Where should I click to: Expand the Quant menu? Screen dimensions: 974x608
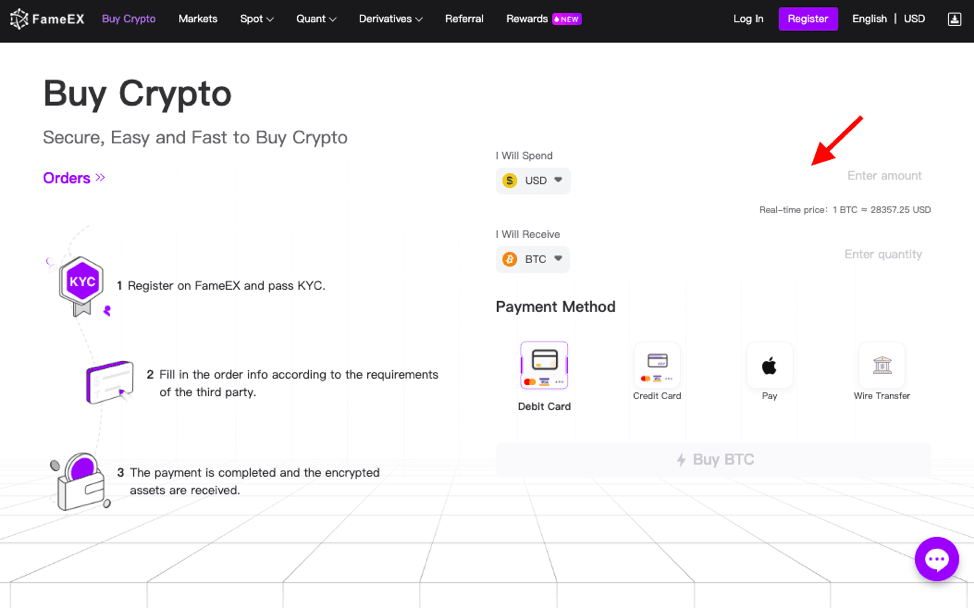click(316, 19)
